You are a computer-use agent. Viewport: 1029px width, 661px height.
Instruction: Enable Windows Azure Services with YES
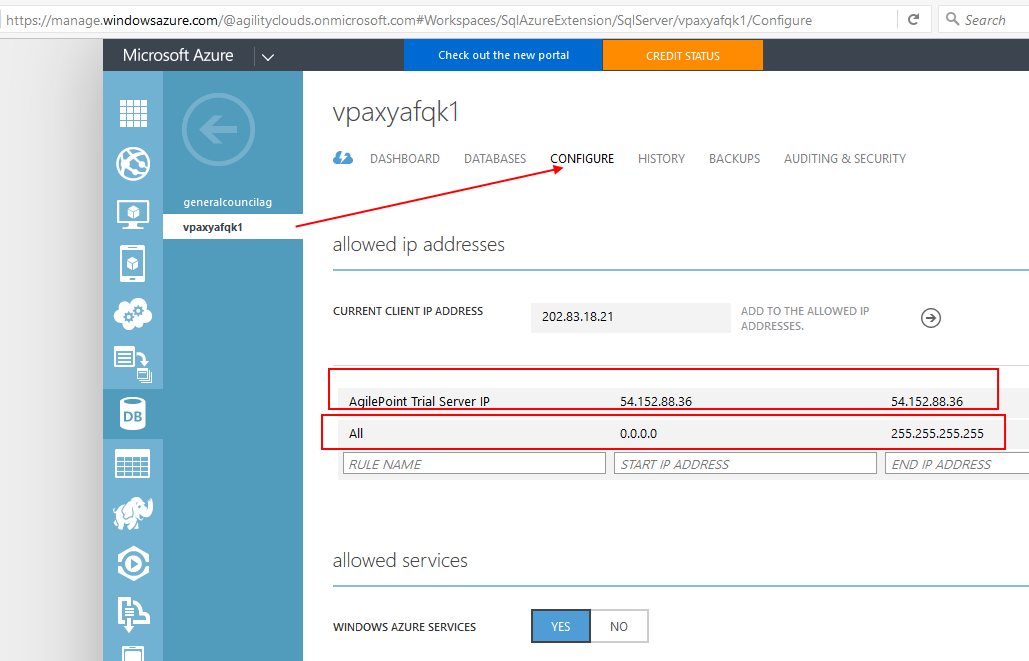pyautogui.click(x=560, y=625)
